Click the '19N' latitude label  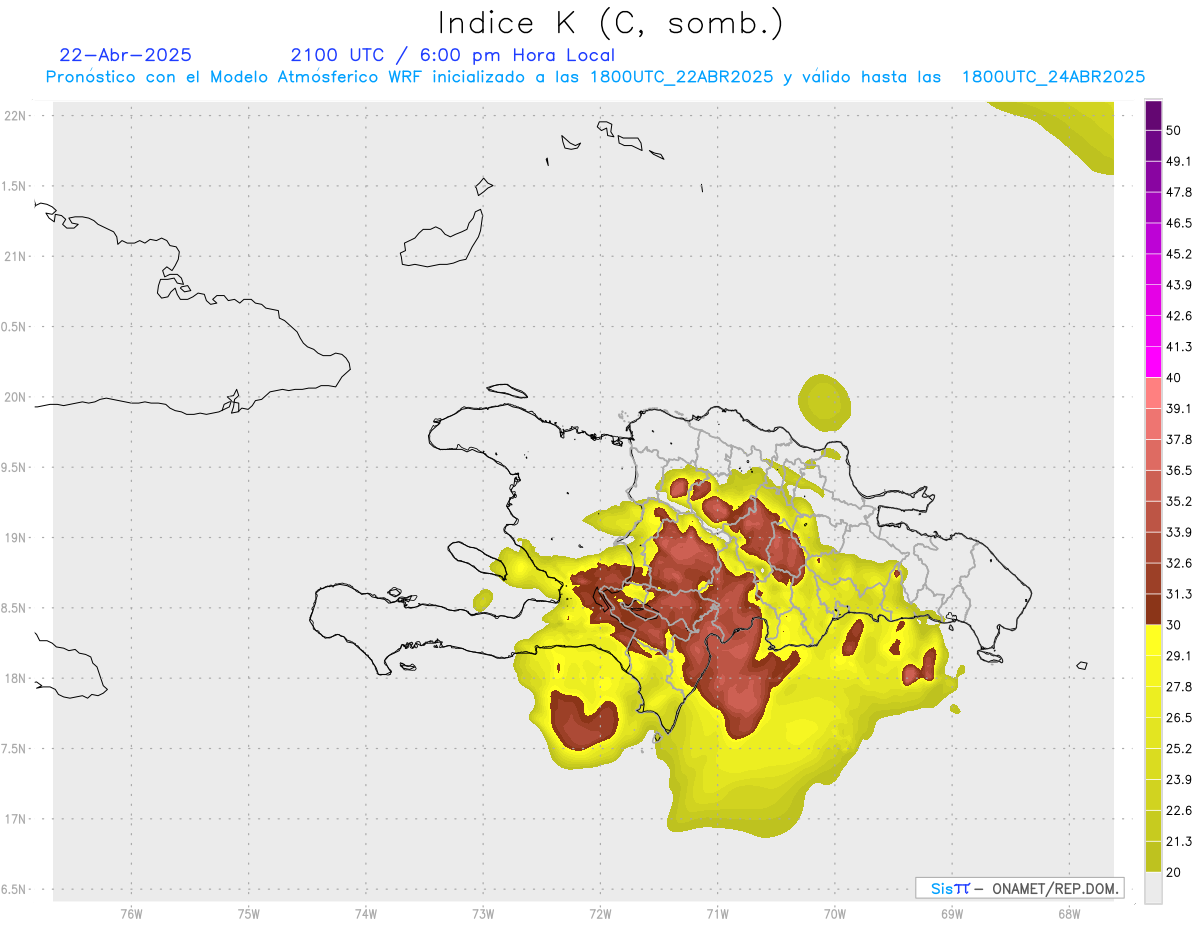click(16, 537)
